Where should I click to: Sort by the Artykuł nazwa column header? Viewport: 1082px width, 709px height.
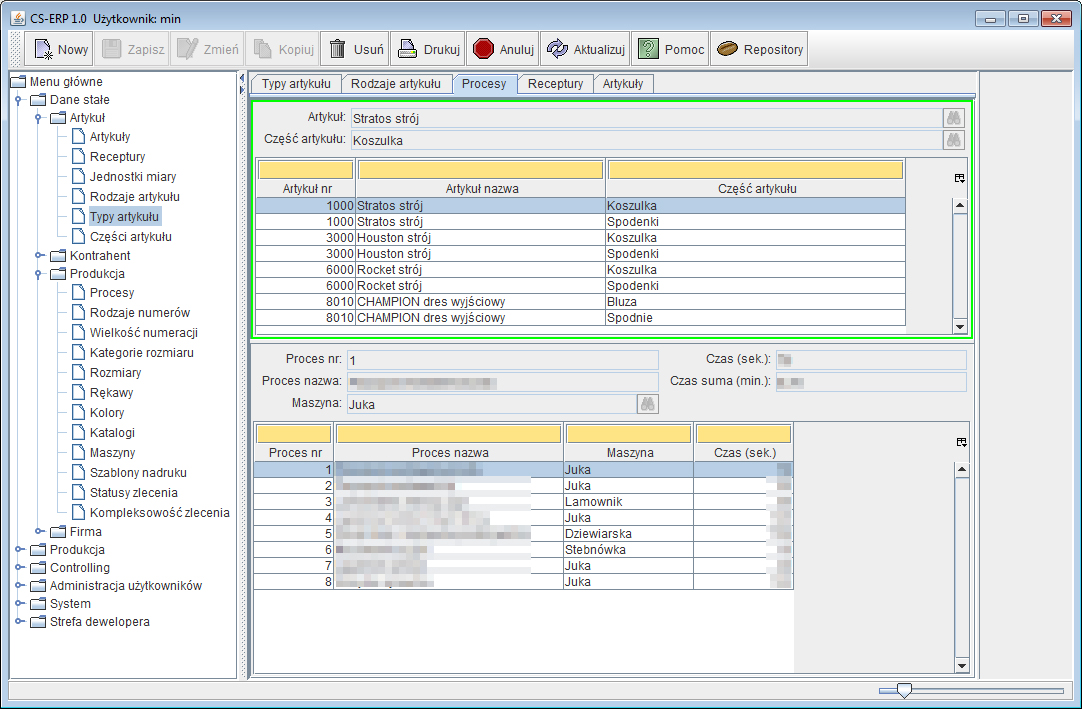tap(481, 188)
